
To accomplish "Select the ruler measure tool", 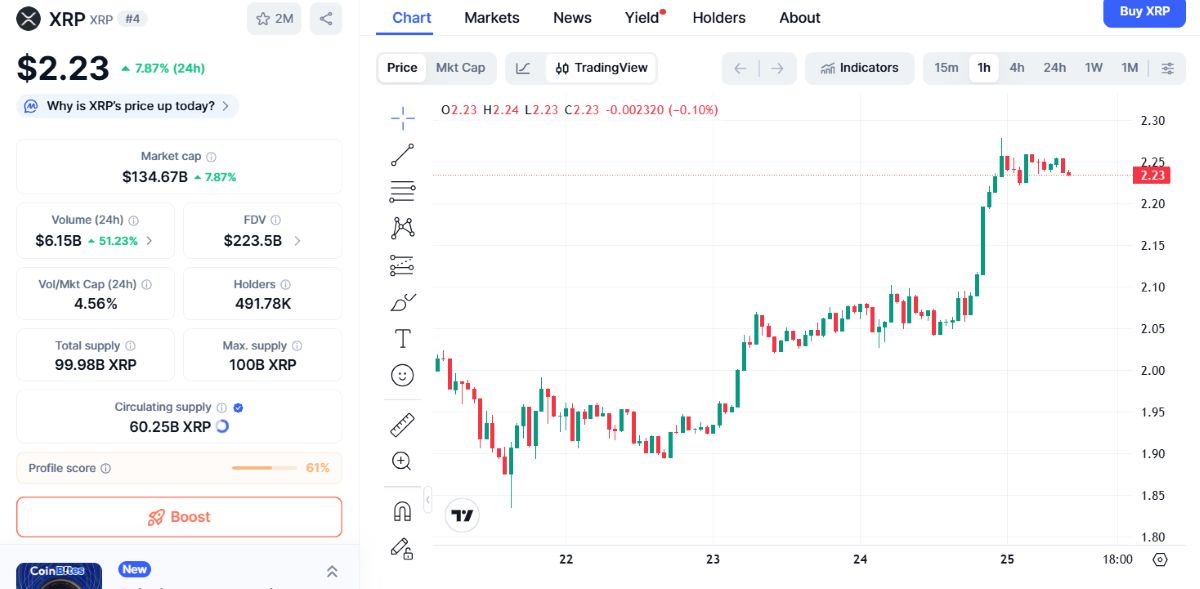I will click(x=402, y=424).
